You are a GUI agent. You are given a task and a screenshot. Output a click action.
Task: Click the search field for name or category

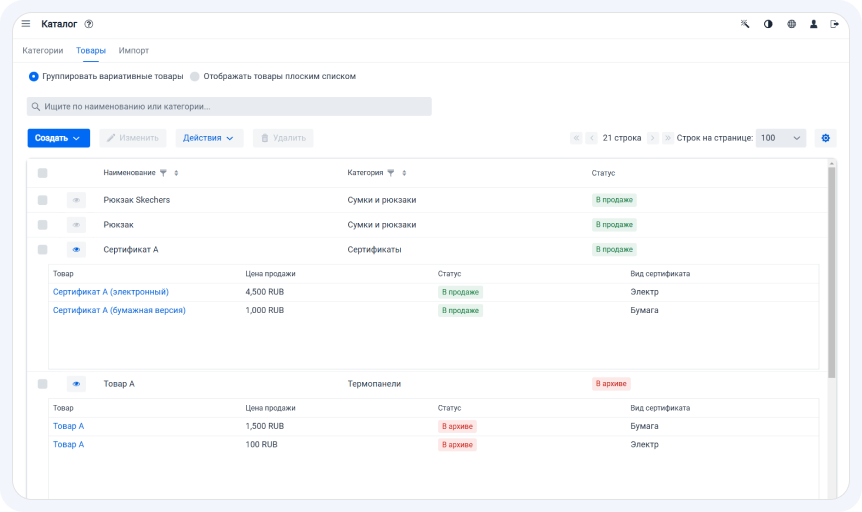(229, 107)
